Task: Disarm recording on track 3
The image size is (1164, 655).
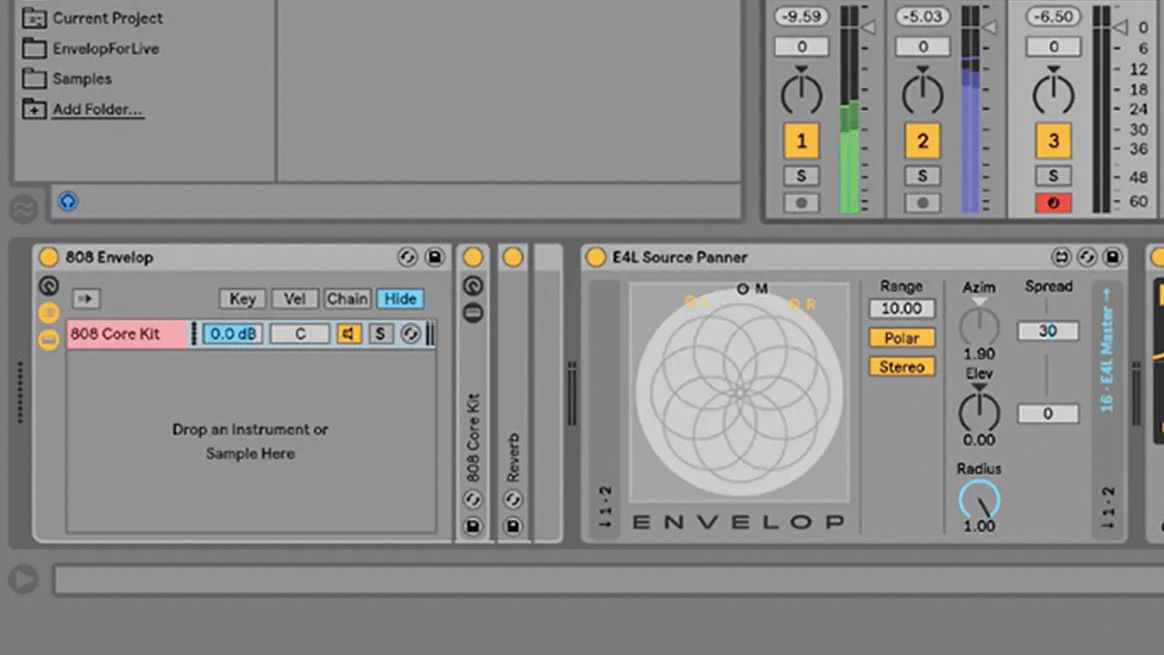Action: (1053, 203)
